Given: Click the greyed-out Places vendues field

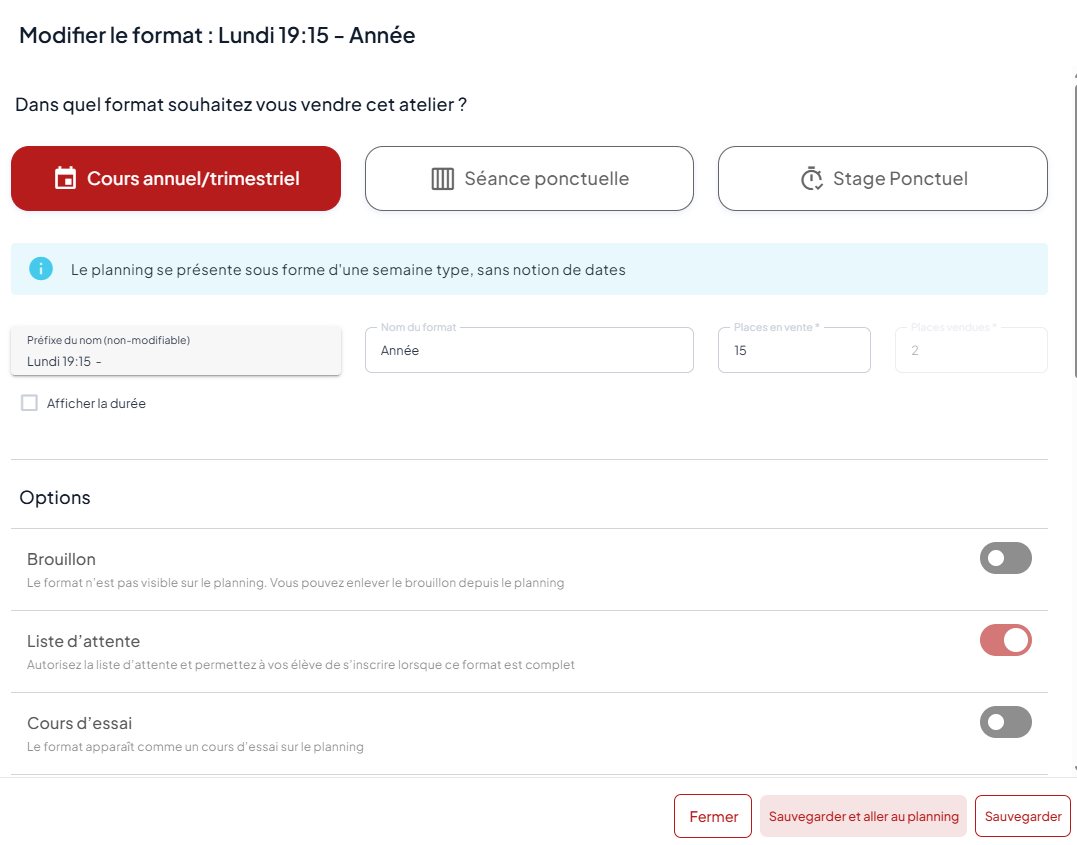Looking at the screenshot, I should pyautogui.click(x=970, y=351).
